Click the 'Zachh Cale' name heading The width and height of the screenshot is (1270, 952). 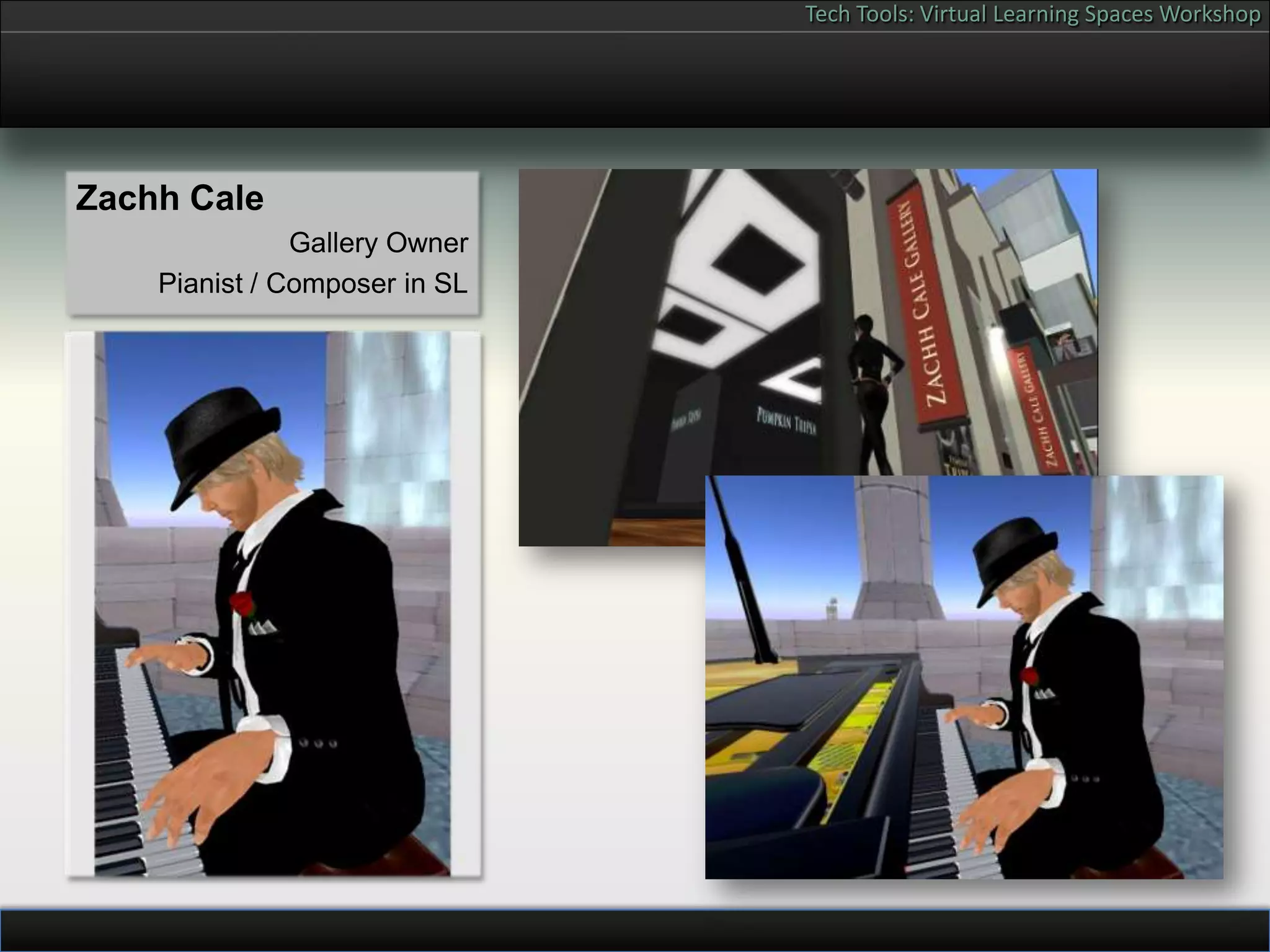click(x=169, y=198)
